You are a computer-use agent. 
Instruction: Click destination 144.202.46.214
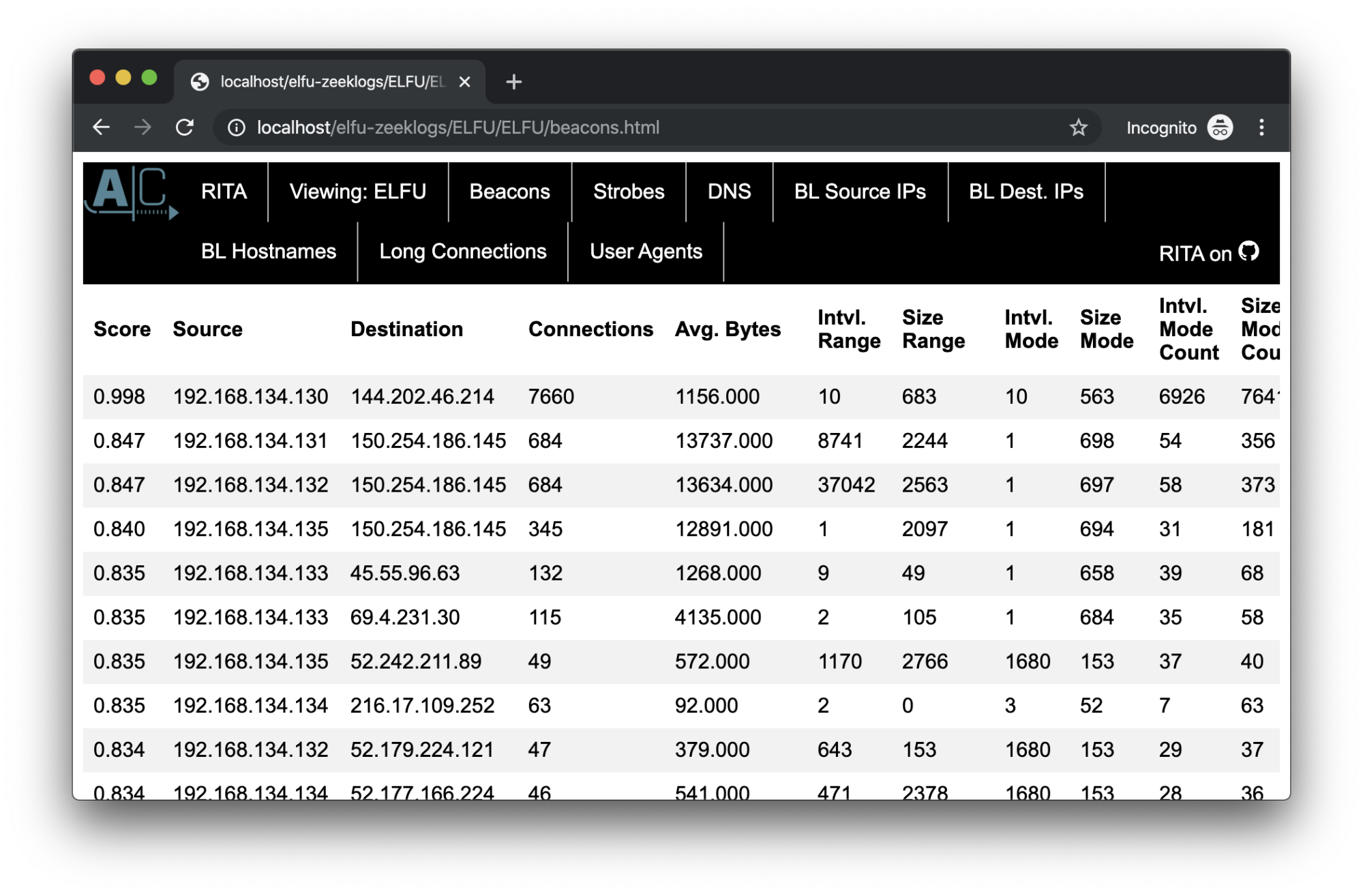[423, 397]
